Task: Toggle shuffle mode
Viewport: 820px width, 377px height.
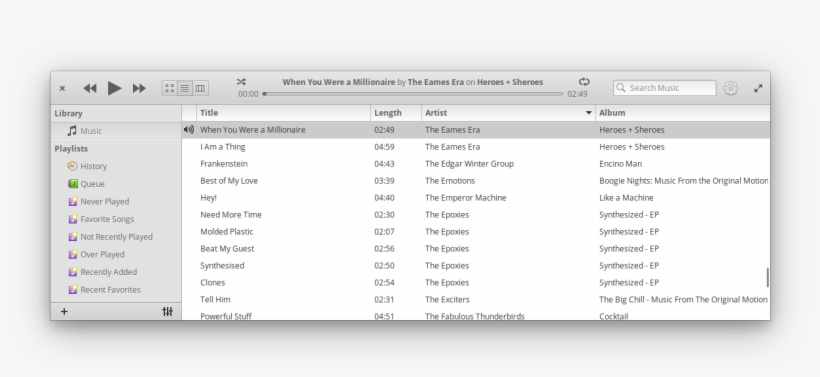Action: click(x=241, y=82)
